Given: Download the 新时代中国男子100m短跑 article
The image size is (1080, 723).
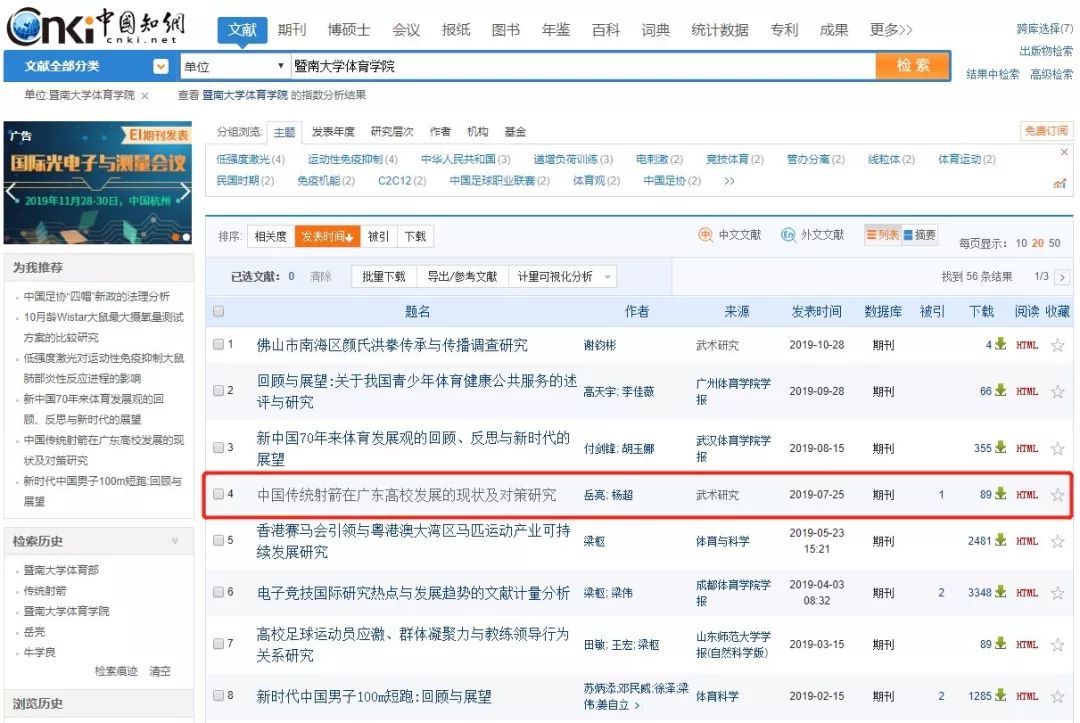Looking at the screenshot, I should [x=1000, y=695].
